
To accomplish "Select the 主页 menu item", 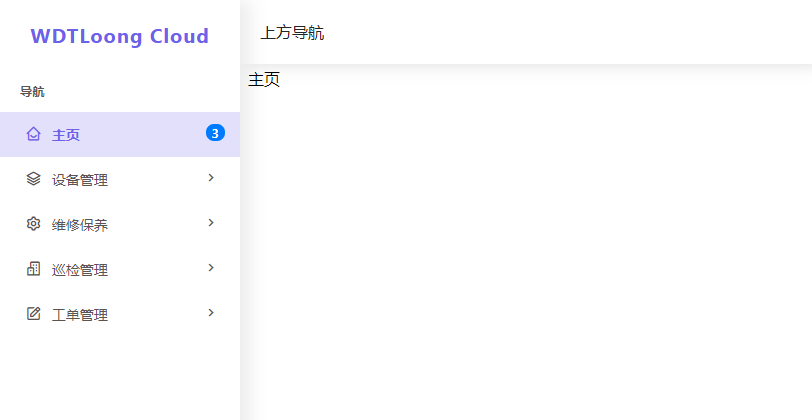I will pos(120,134).
